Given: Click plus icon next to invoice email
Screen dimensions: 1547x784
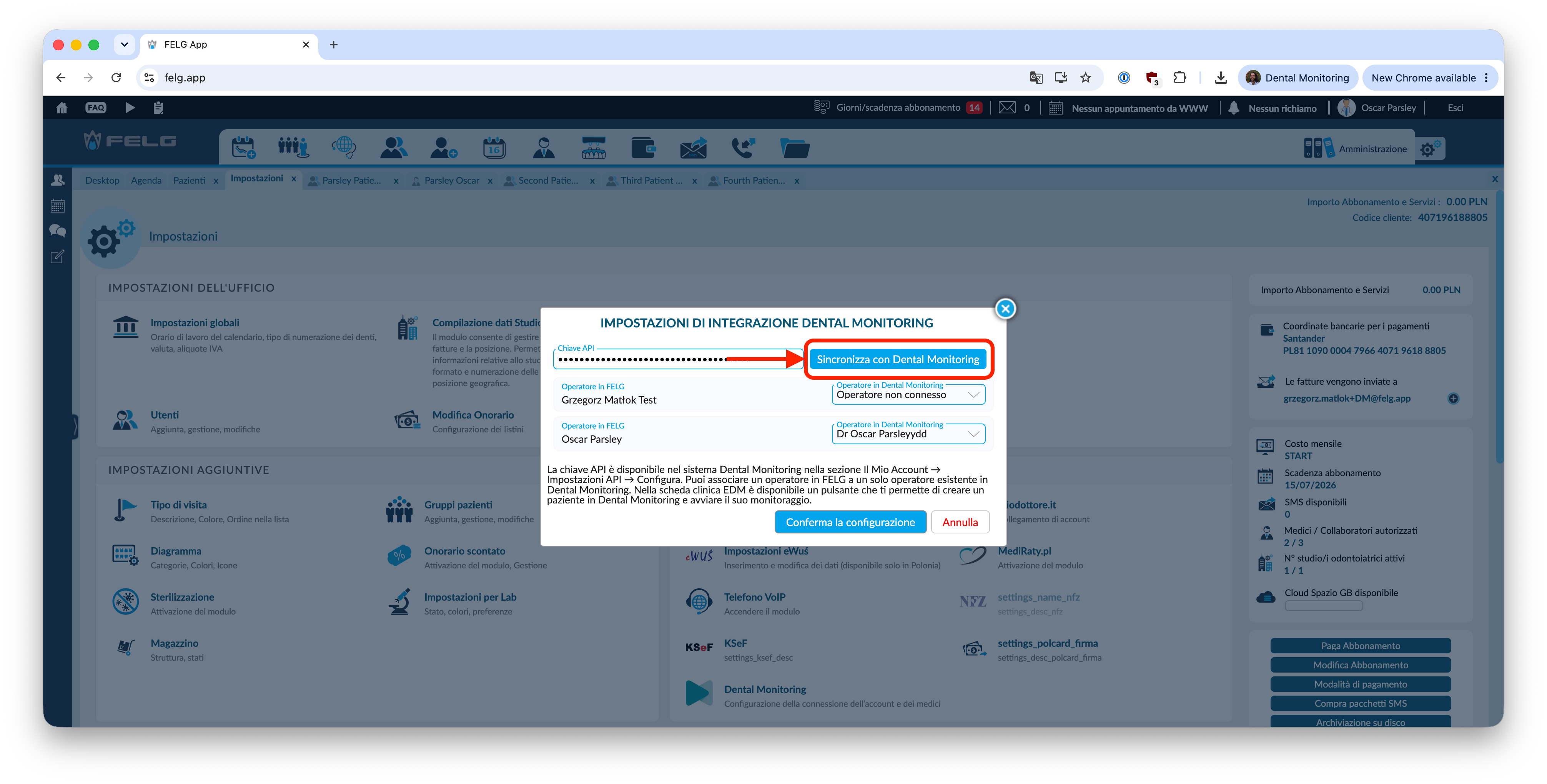Looking at the screenshot, I should [1453, 398].
